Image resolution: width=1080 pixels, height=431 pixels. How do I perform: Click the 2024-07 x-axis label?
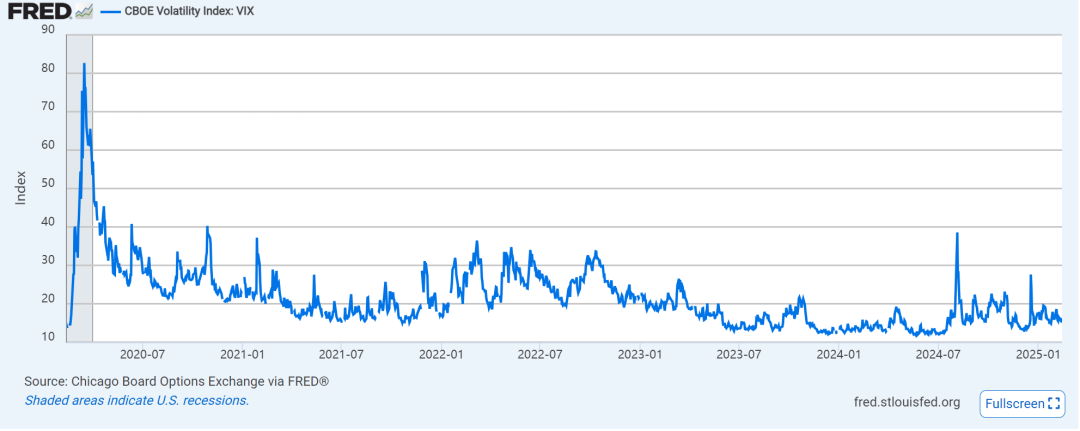point(938,354)
